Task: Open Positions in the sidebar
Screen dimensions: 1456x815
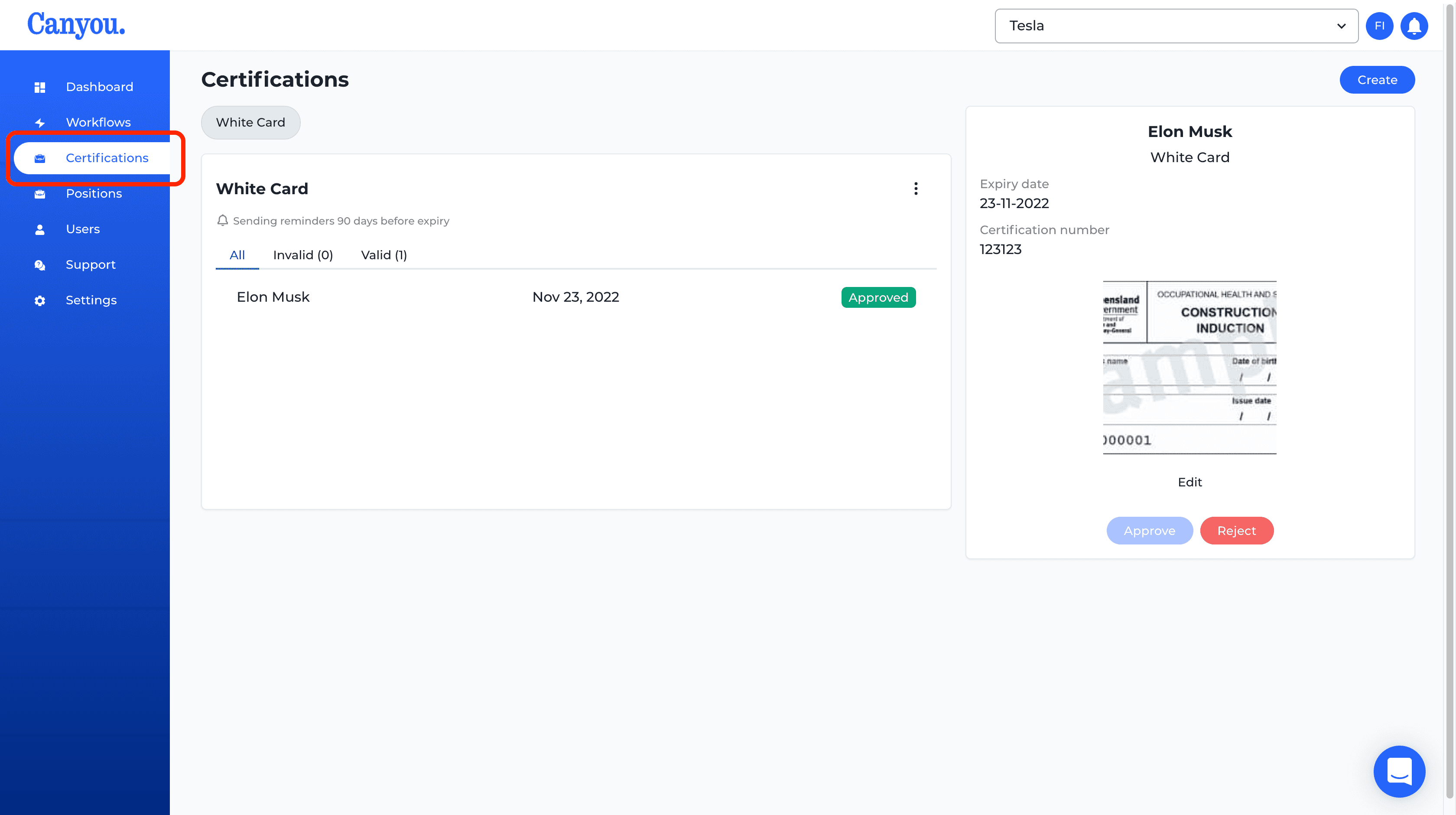Action: point(94,194)
